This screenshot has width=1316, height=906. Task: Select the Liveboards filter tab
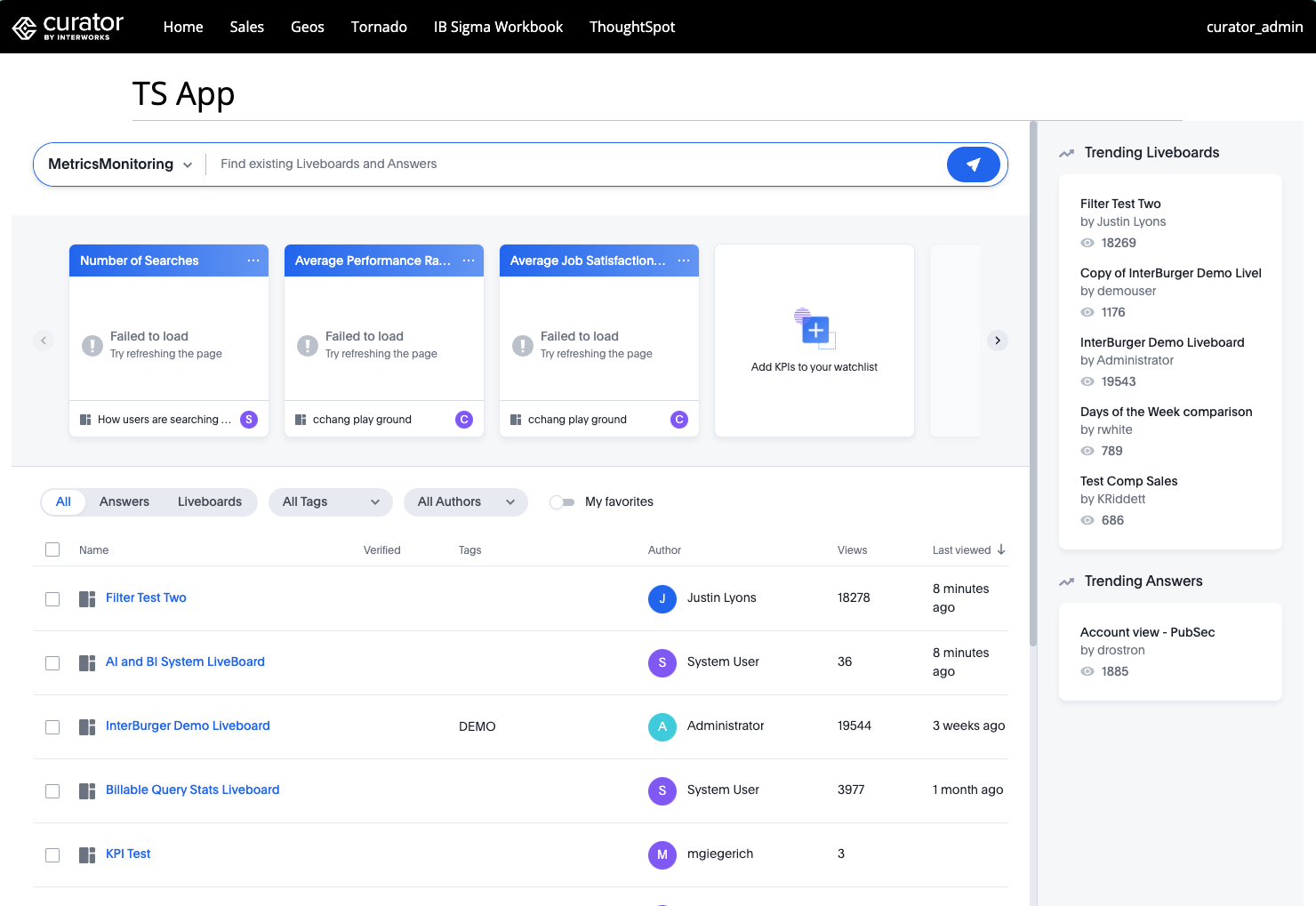tap(210, 502)
